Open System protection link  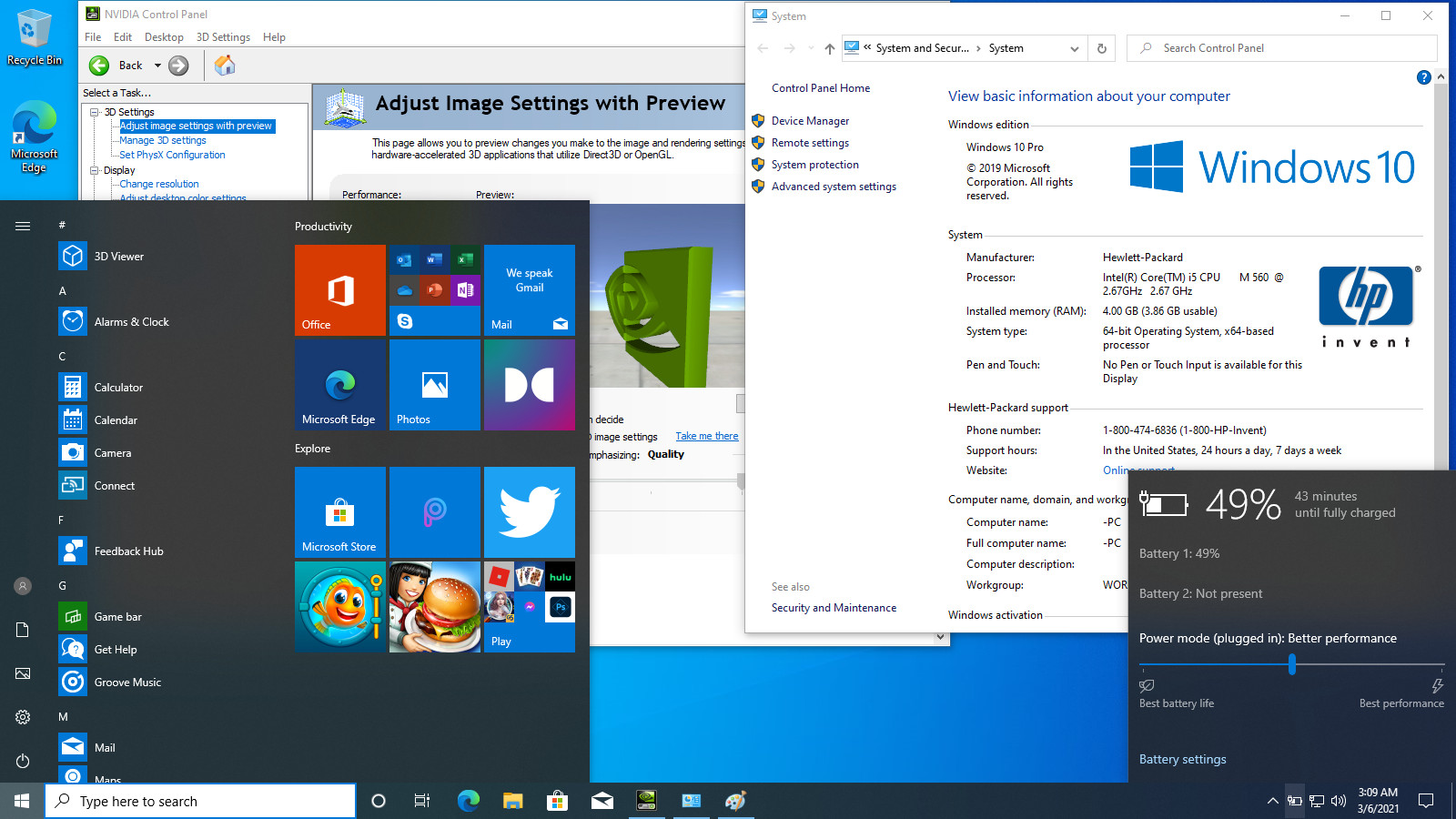click(815, 165)
